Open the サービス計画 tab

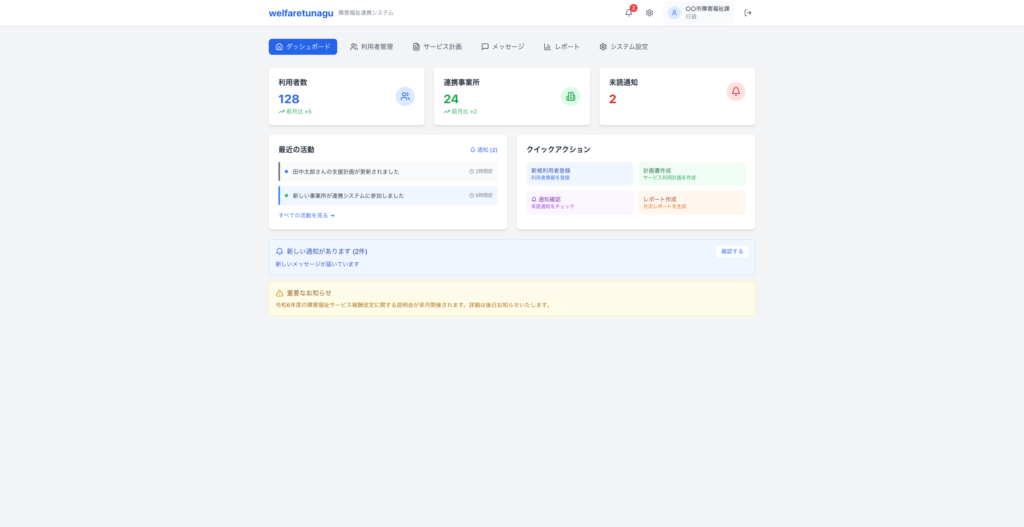437,47
